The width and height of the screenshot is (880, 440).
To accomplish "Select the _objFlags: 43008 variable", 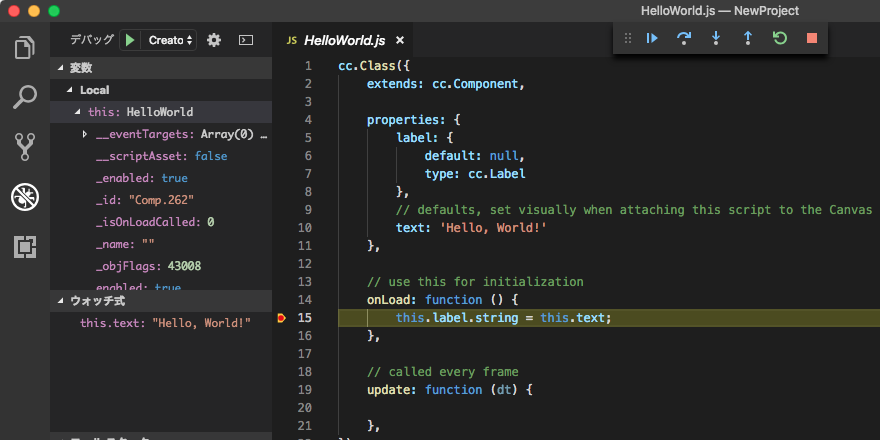I will coord(161,266).
